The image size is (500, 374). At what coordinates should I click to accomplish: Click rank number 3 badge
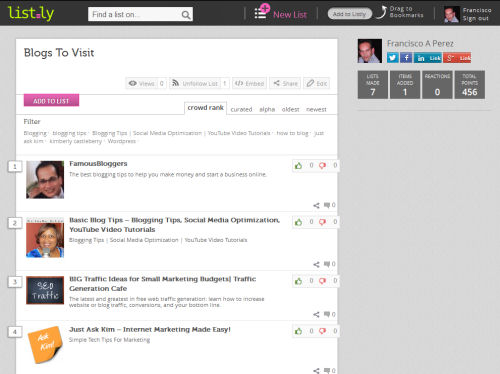(15, 282)
